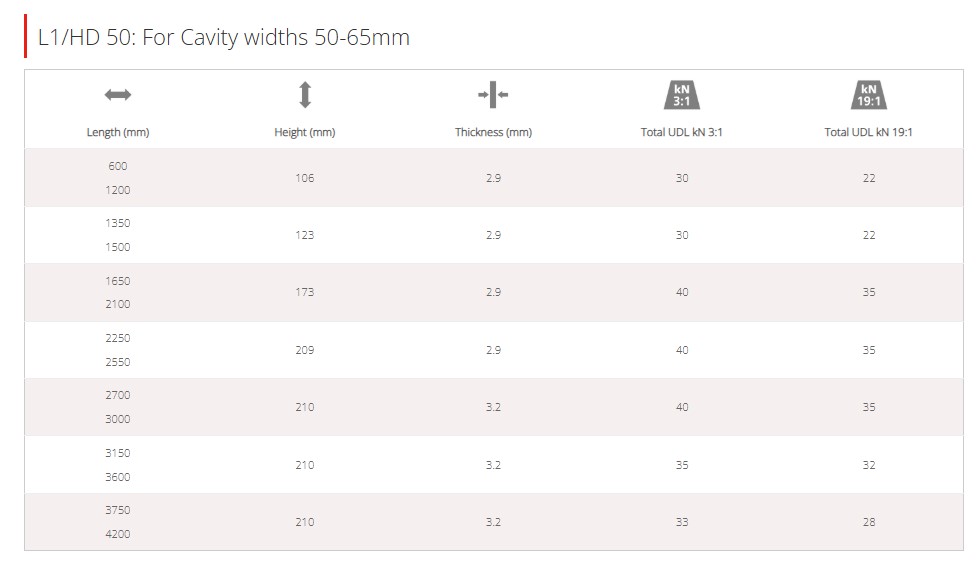Select the Height (mm) column header

point(305,132)
